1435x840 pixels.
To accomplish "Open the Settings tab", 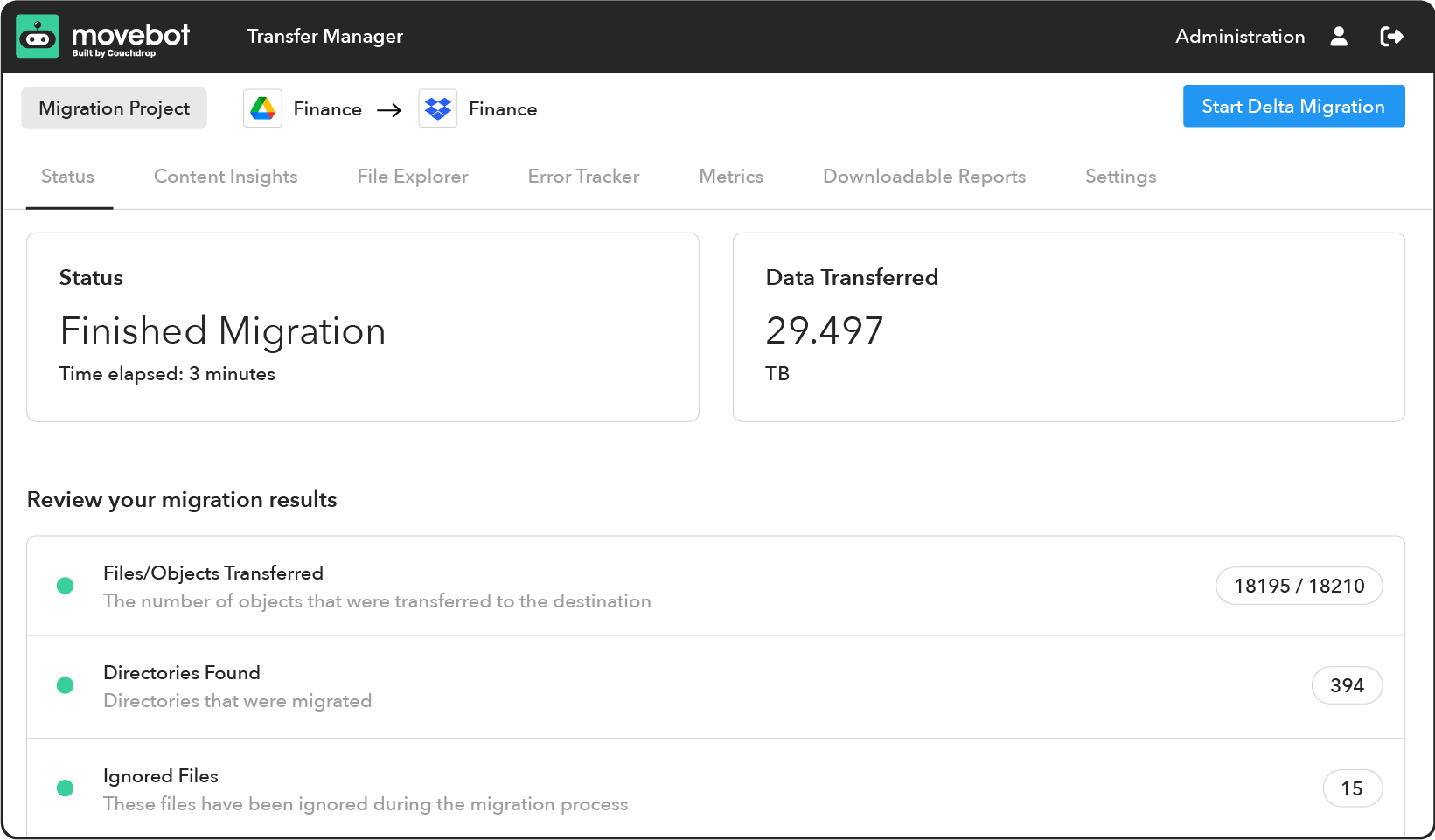I will click(x=1120, y=177).
